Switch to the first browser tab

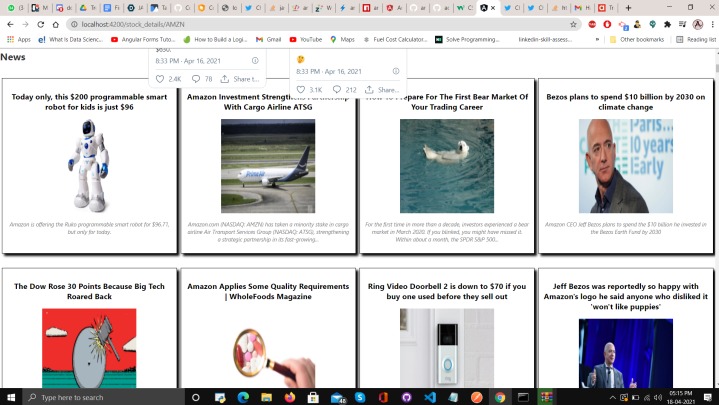coord(15,8)
